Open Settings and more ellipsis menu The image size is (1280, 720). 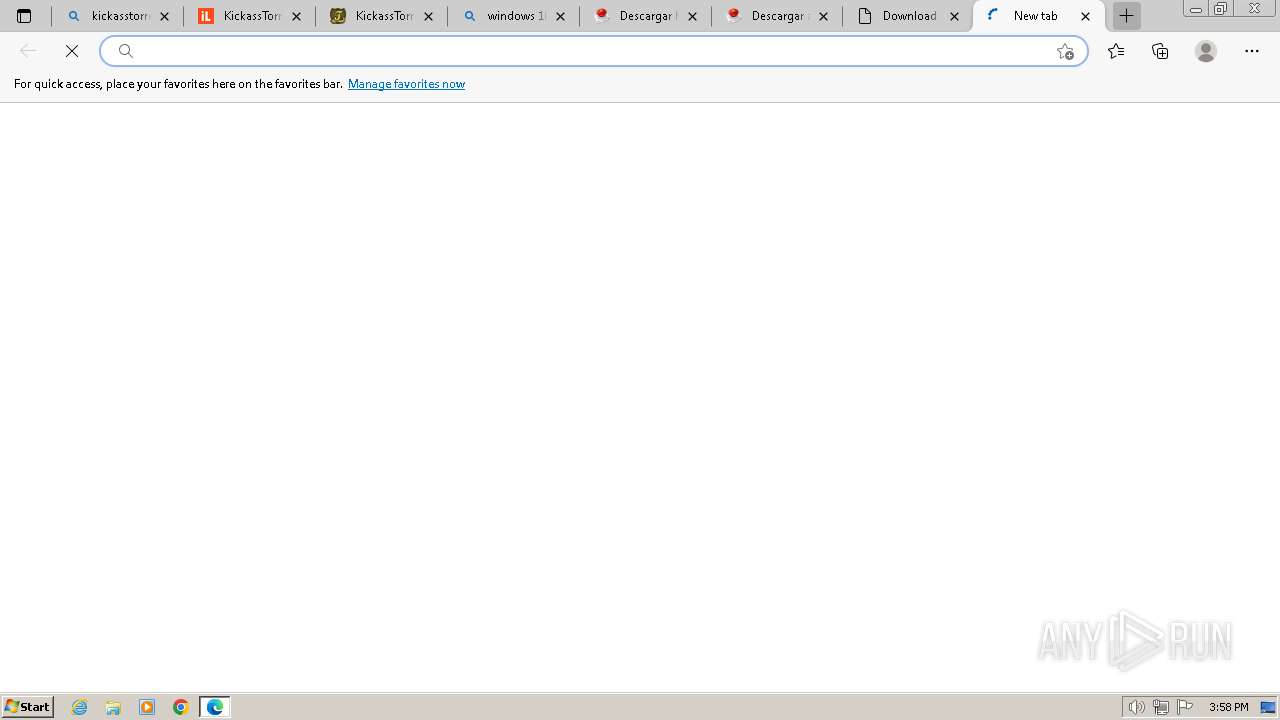tap(1252, 51)
